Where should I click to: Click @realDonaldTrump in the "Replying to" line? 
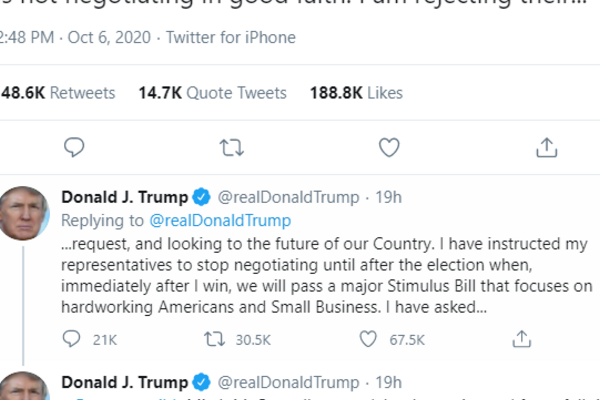[x=220, y=220]
